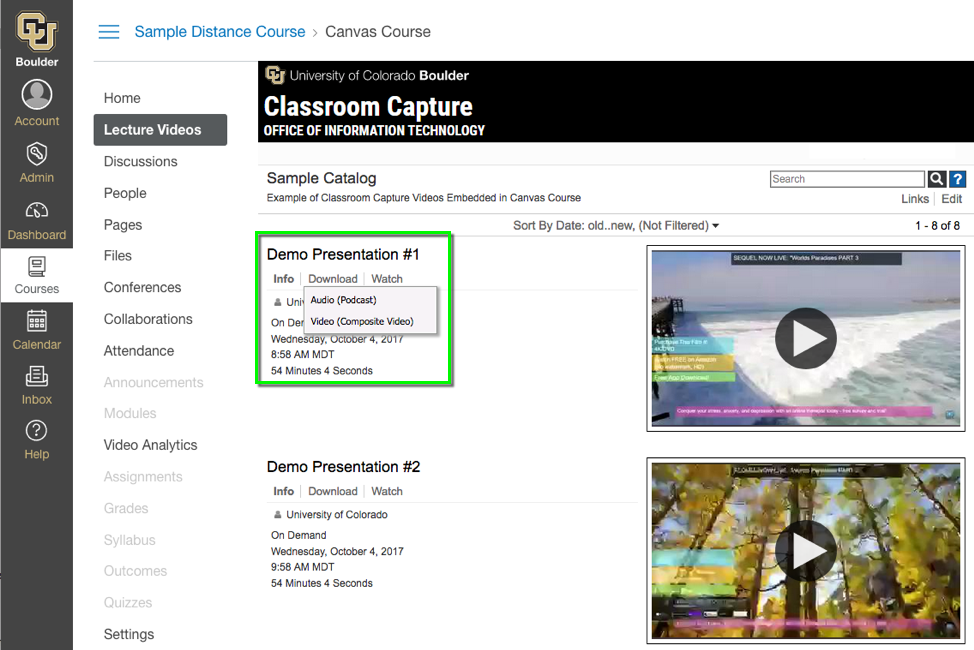Screen dimensions: 974x650
Task: Click the Sample Distance Course breadcrumb
Action: pos(220,32)
